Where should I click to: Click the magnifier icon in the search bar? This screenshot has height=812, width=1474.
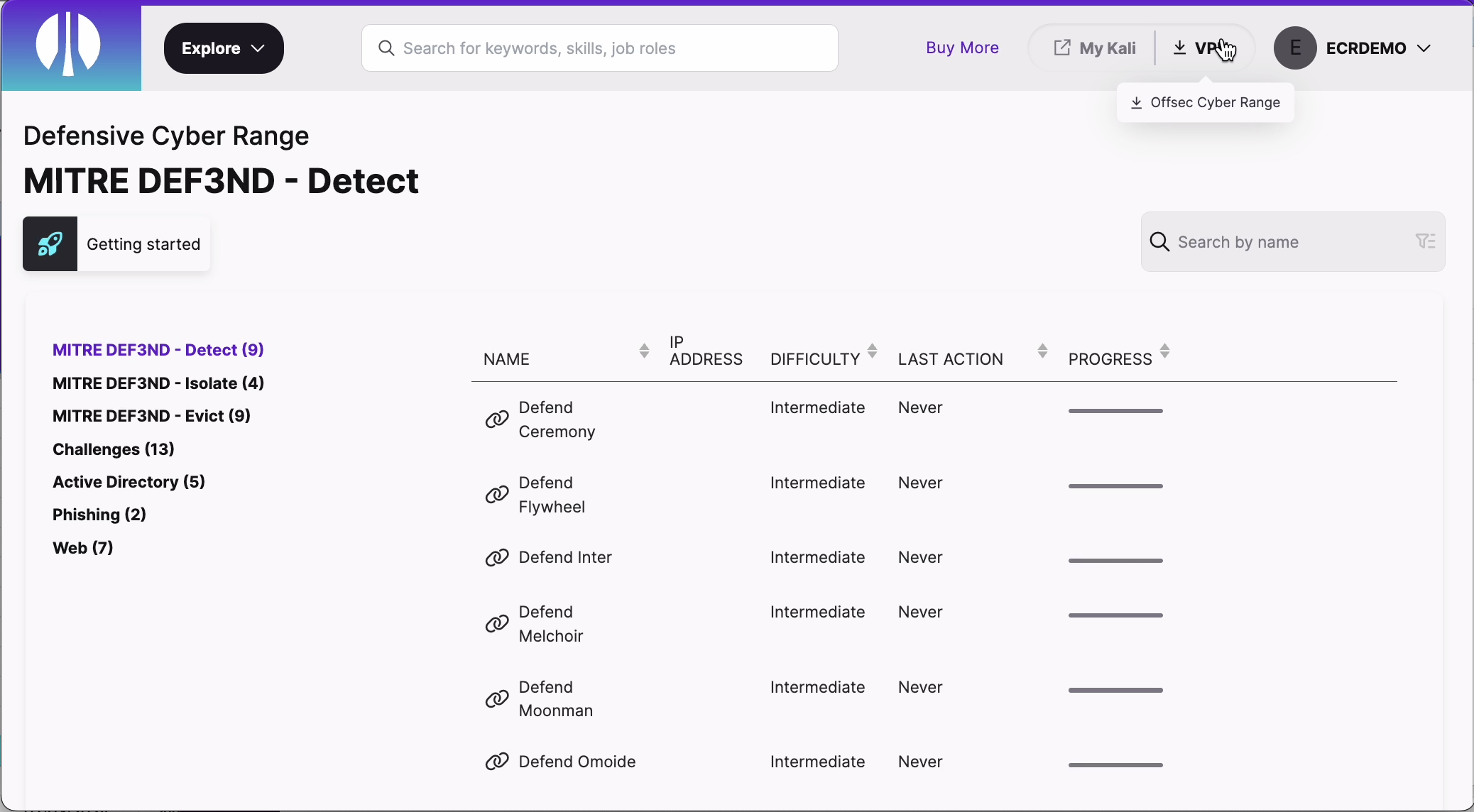tap(386, 48)
